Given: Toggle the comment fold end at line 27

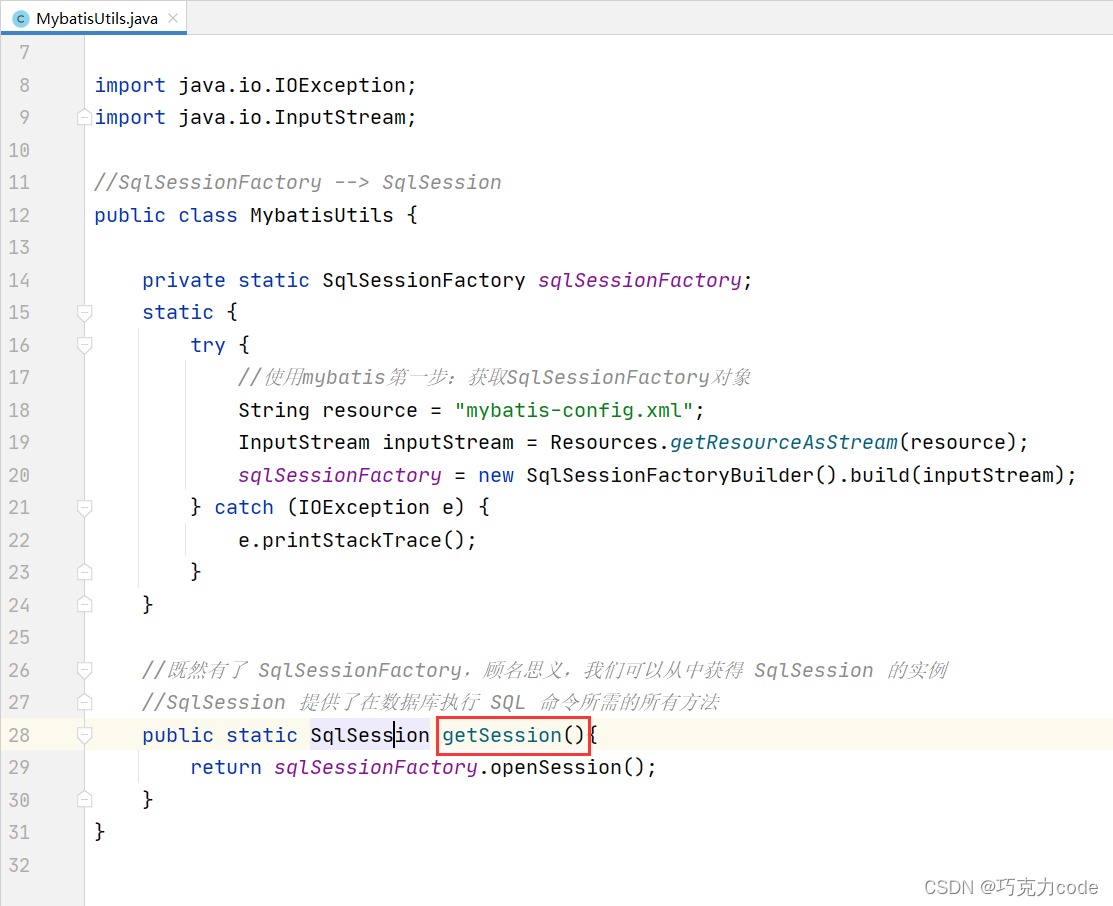Looking at the screenshot, I should click(x=84, y=703).
